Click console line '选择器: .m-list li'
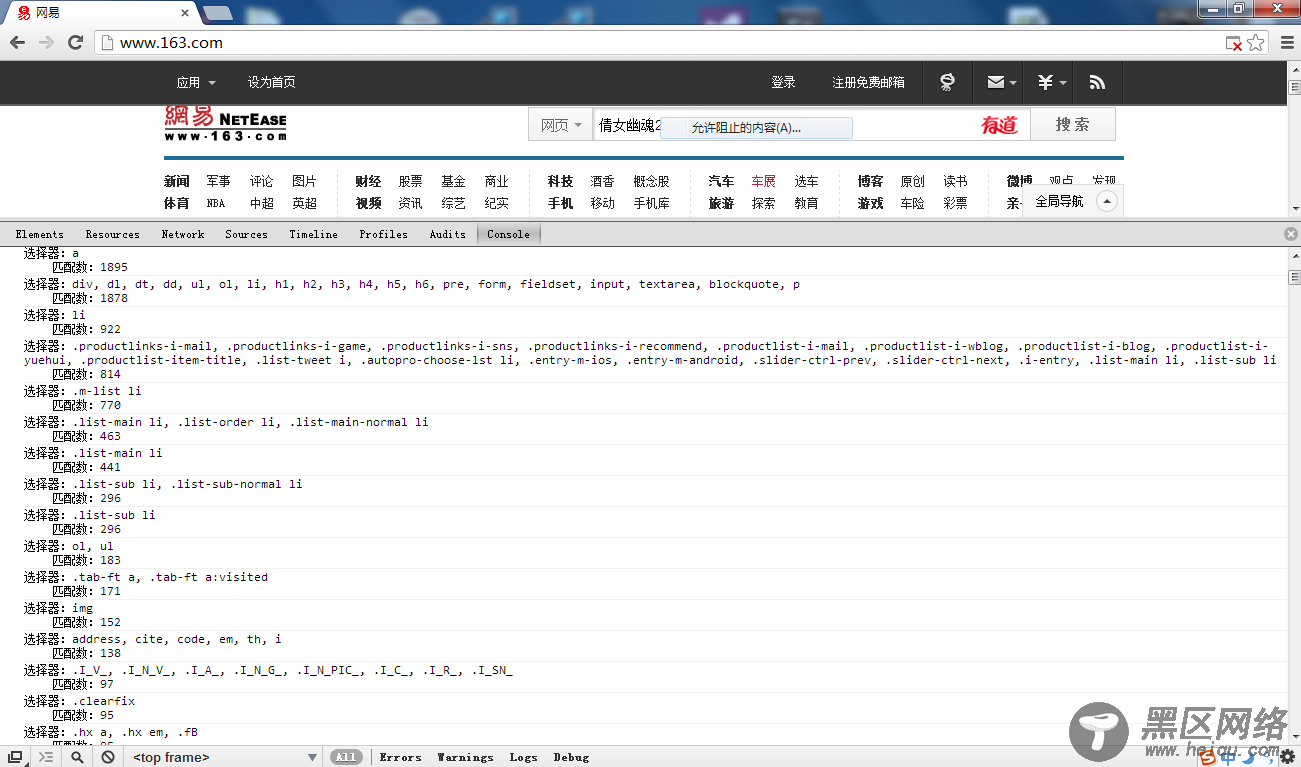Image resolution: width=1301 pixels, height=767 pixels. tap(83, 391)
